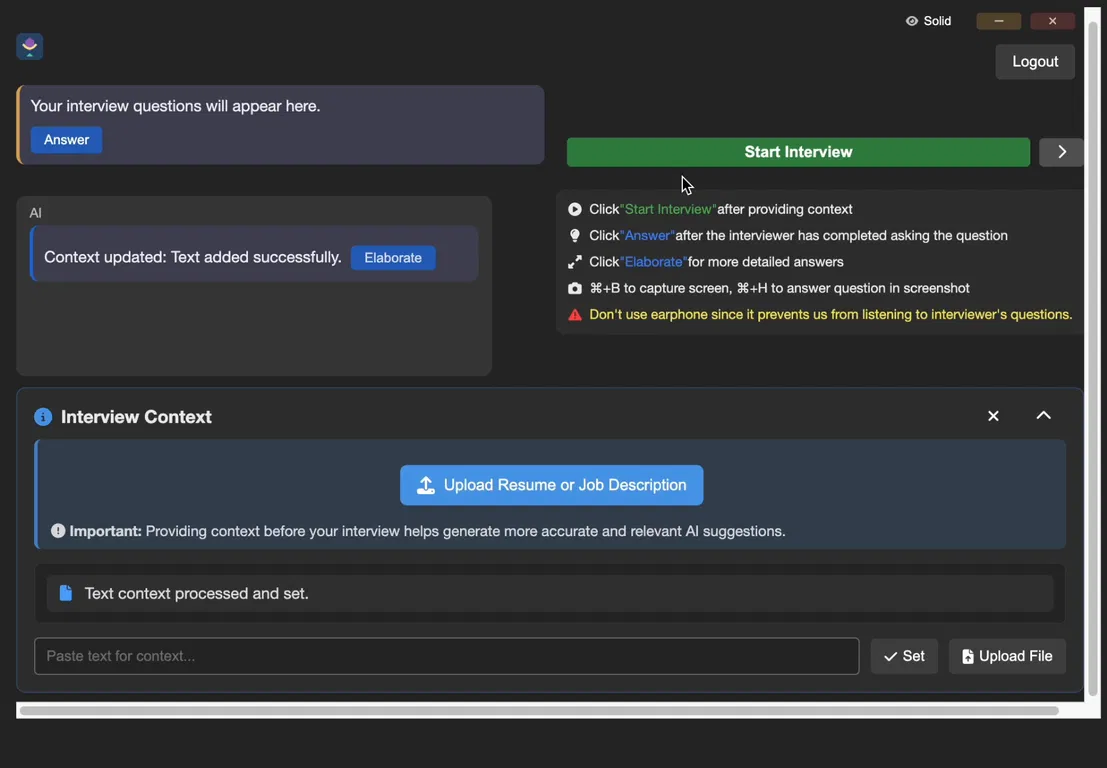Click "Your interview questions will appear here." text
The image size is (1107, 768).
click(x=175, y=106)
